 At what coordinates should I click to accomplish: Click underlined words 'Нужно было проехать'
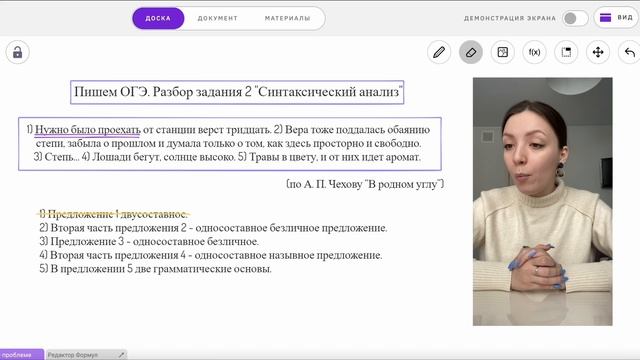(x=87, y=130)
